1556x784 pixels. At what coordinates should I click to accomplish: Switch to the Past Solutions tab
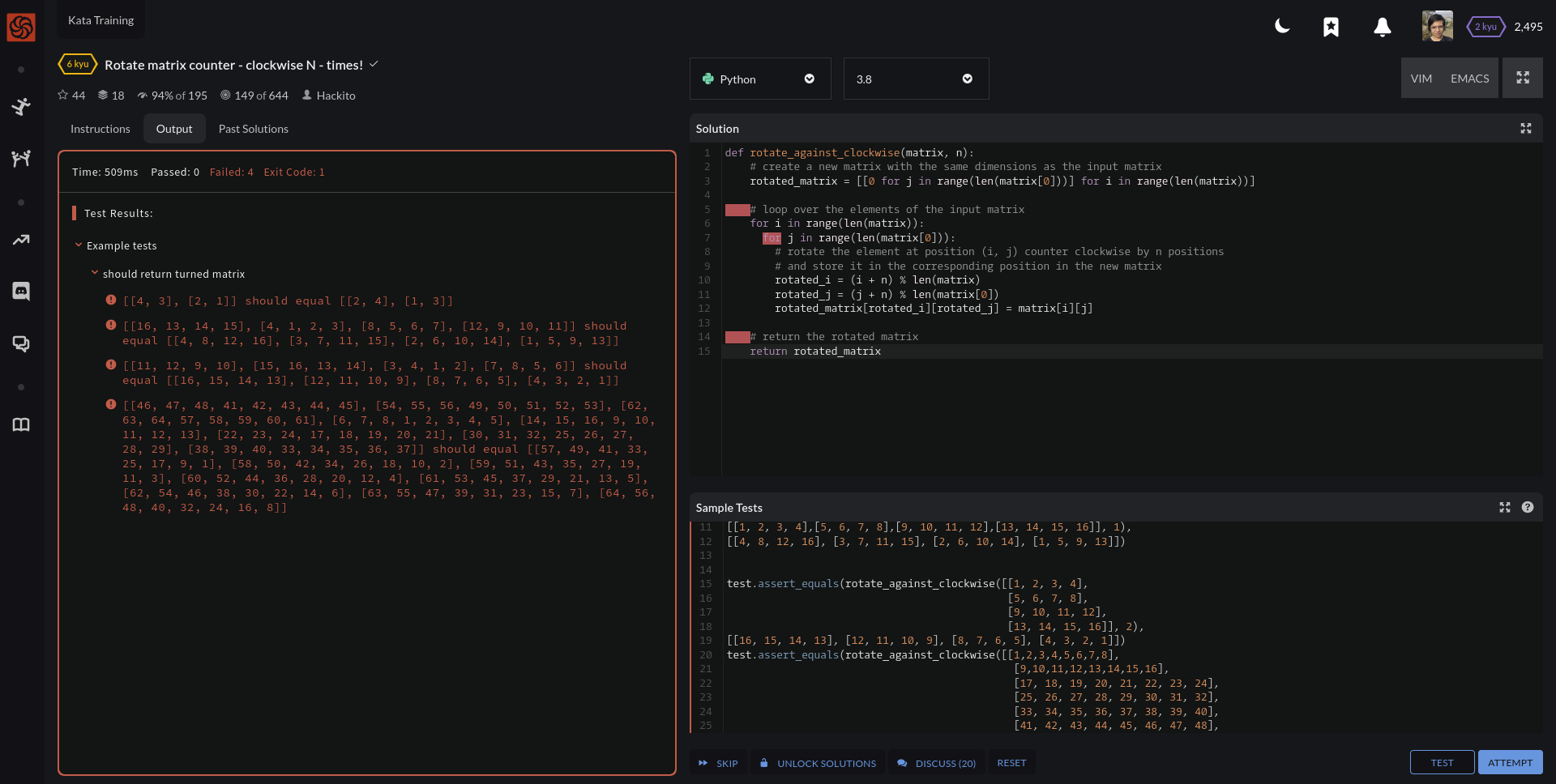pyautogui.click(x=253, y=129)
